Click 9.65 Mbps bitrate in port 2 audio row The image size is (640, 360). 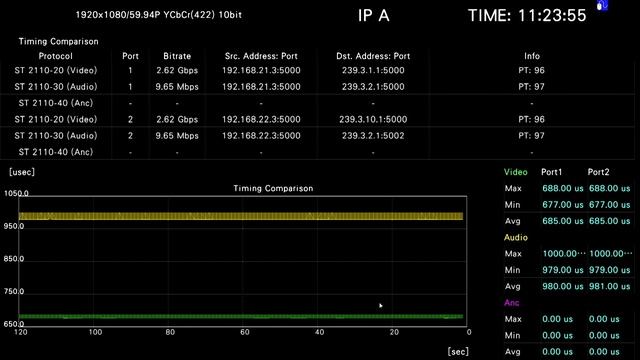click(177, 136)
